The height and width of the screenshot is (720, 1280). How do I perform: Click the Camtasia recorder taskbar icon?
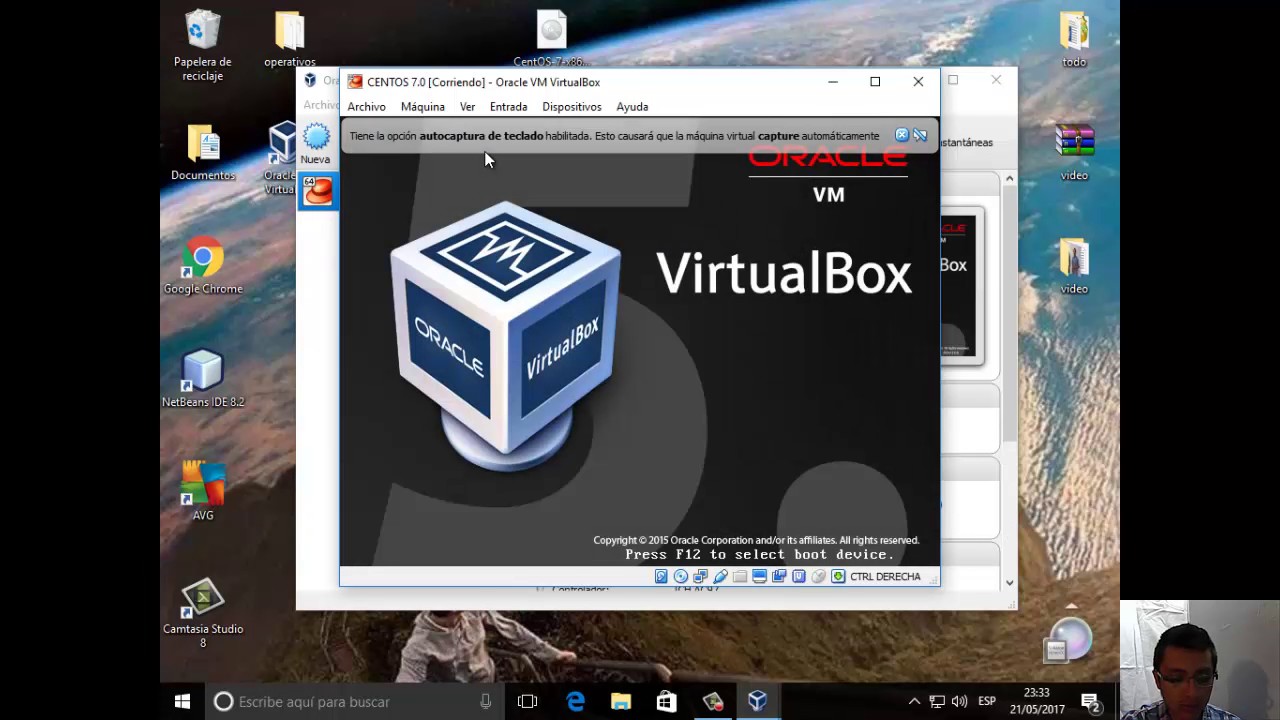(x=712, y=702)
